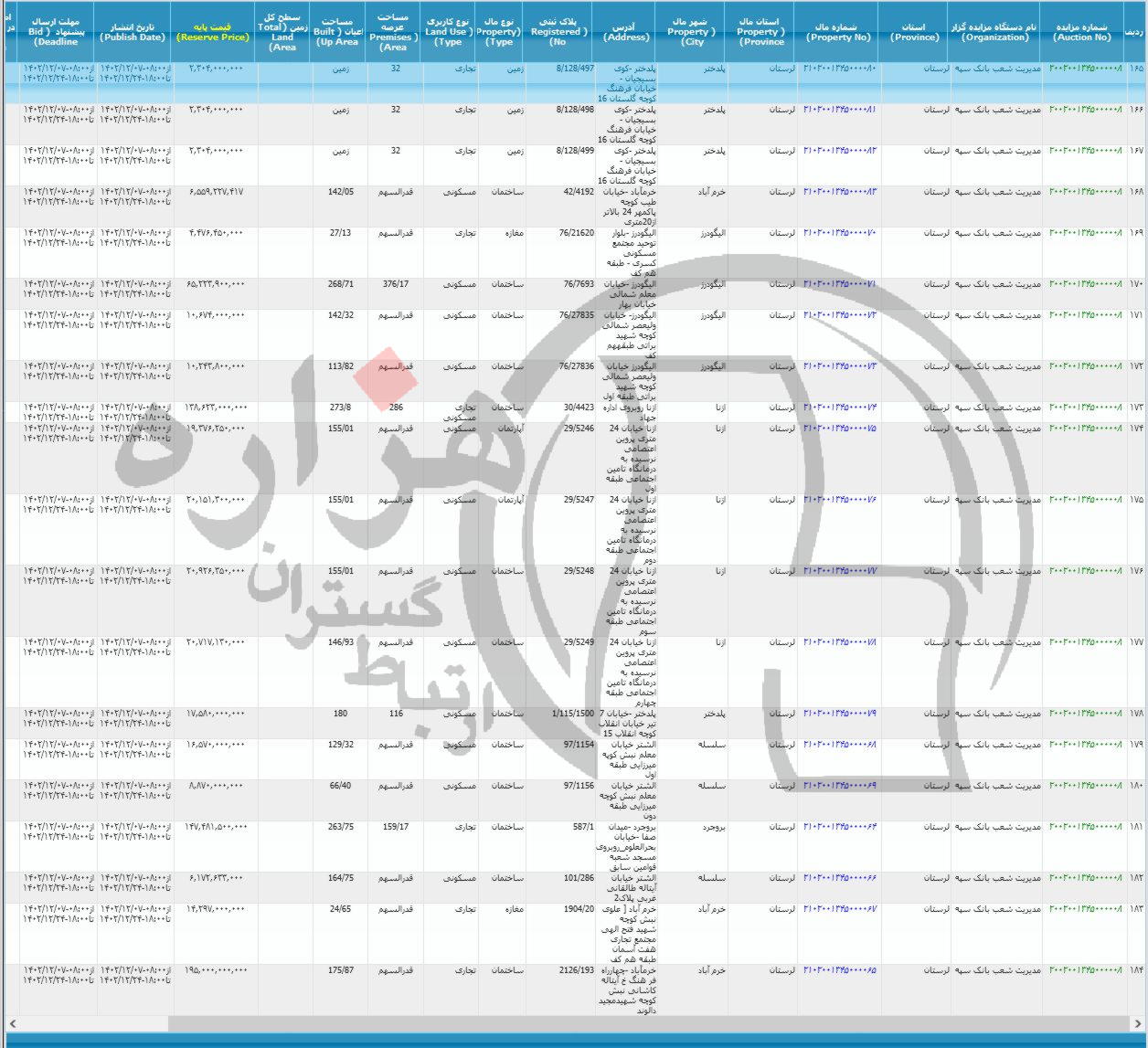Click the Built Up Area column header

pyautogui.click(x=336, y=32)
